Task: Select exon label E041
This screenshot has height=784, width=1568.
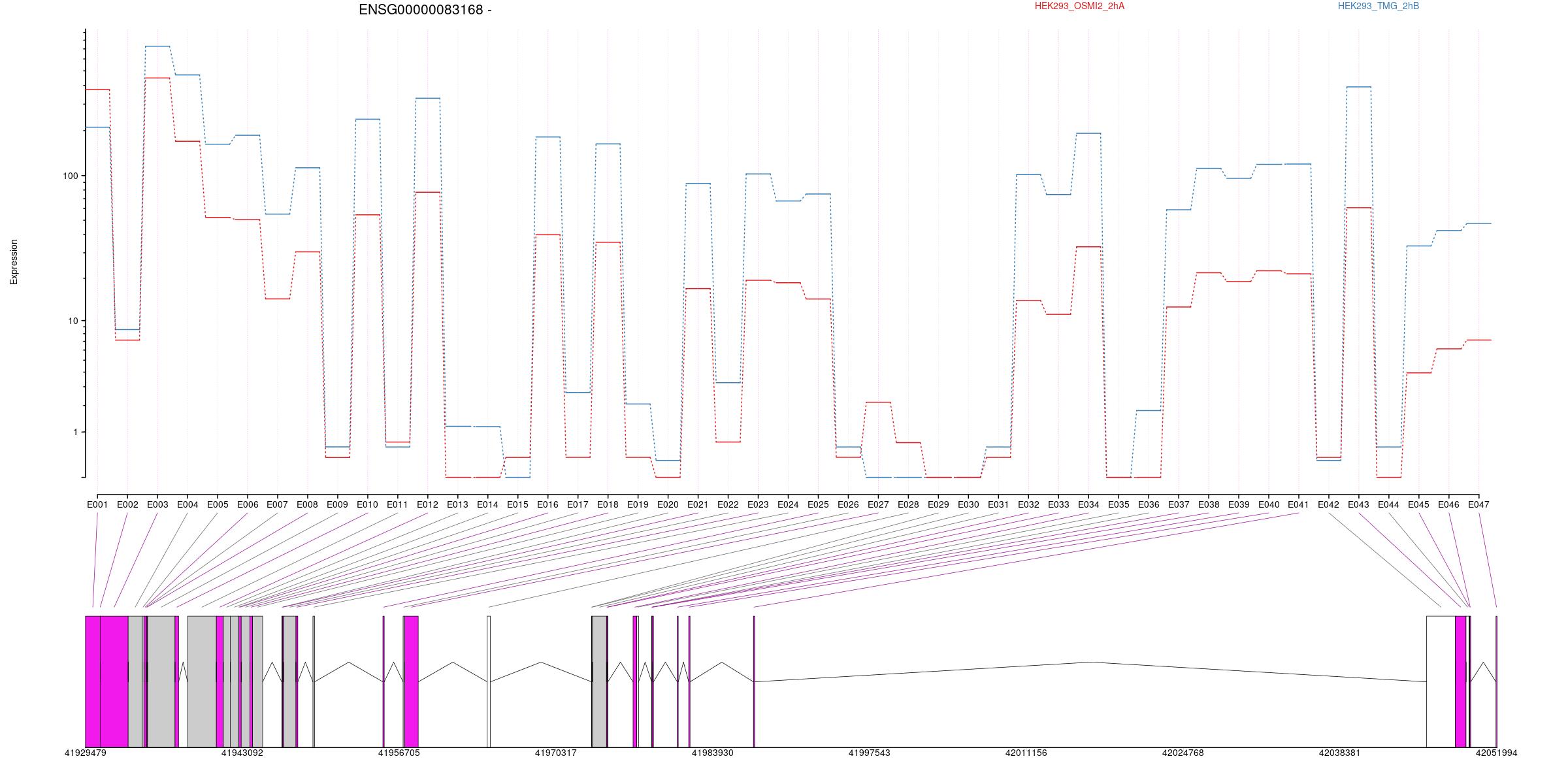Action: click(x=1298, y=504)
